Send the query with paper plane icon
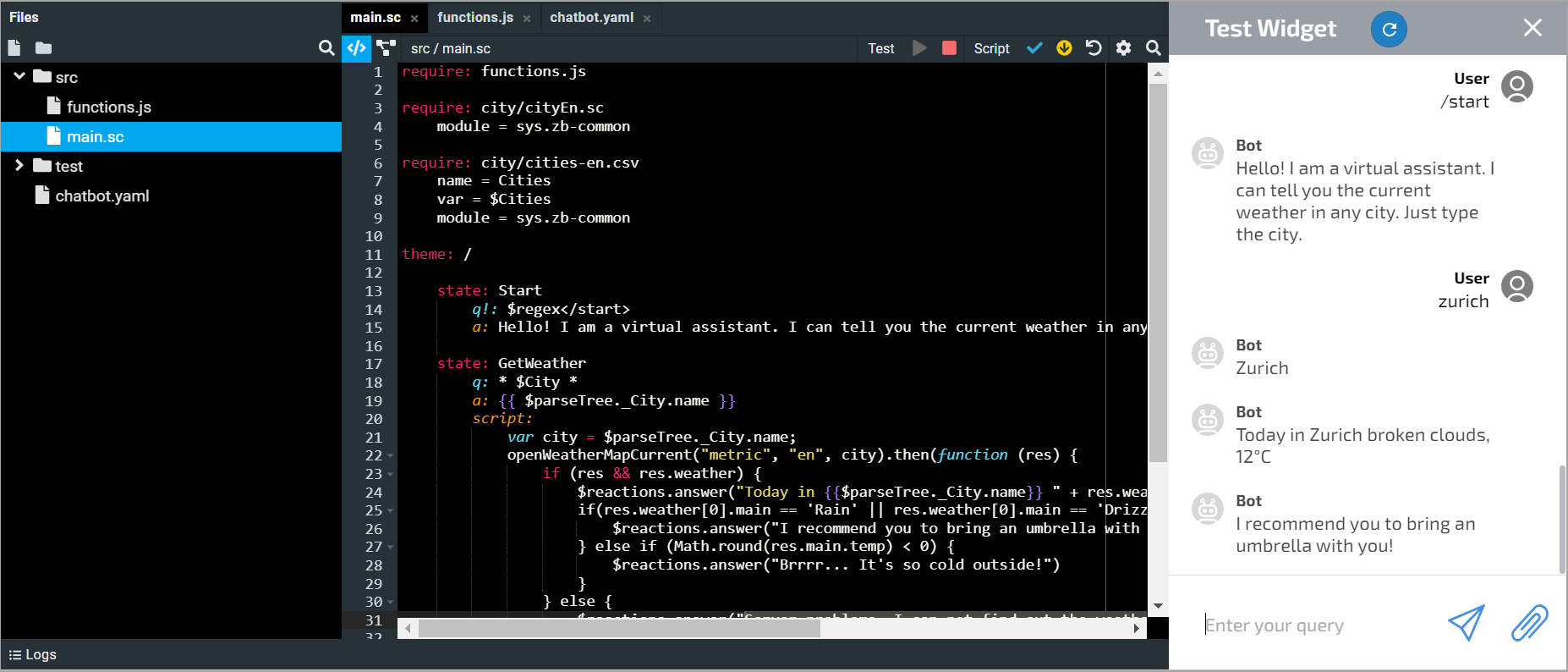Viewport: 1568px width, 672px height. [1467, 624]
